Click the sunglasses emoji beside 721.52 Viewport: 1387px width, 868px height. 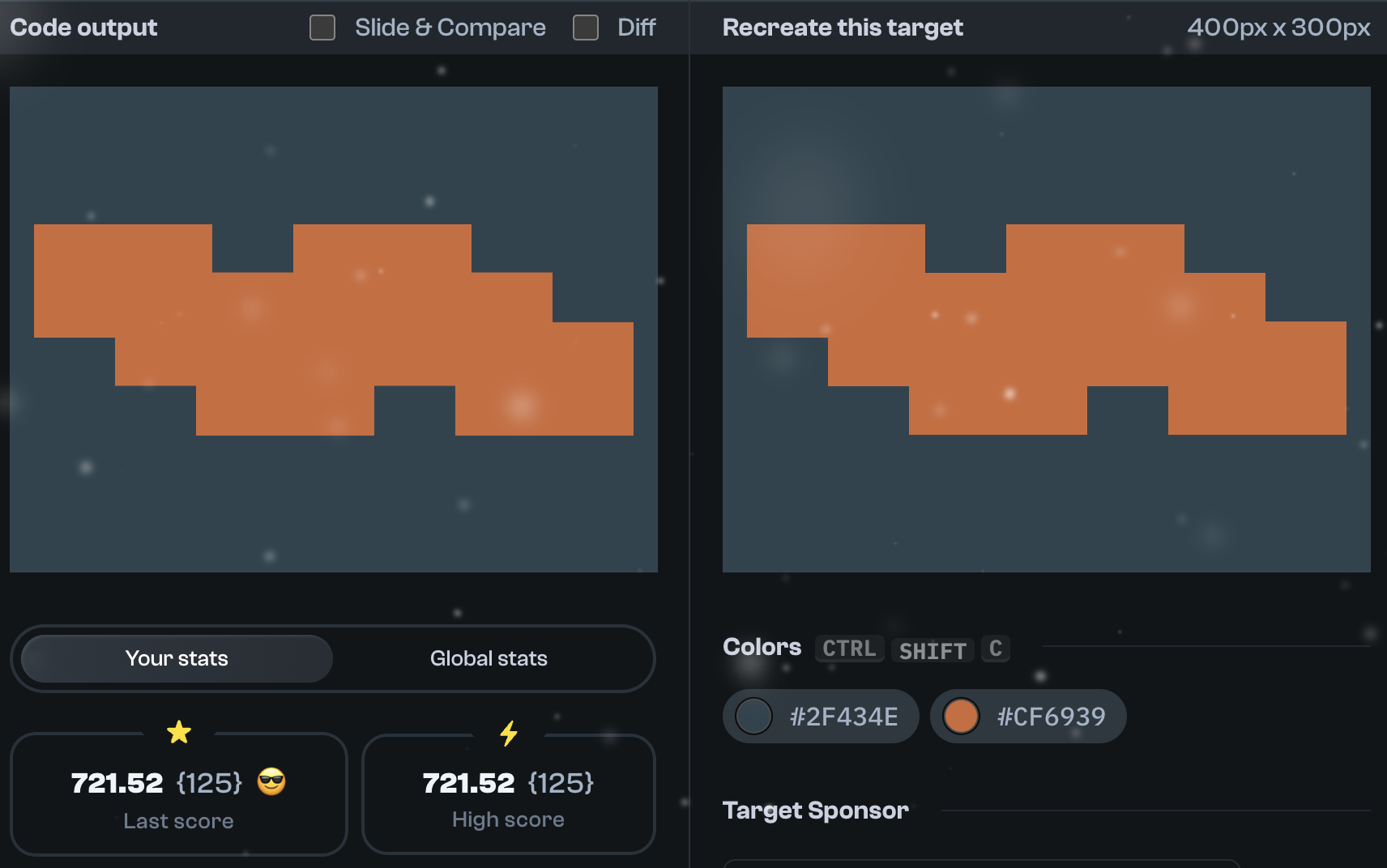tap(271, 782)
